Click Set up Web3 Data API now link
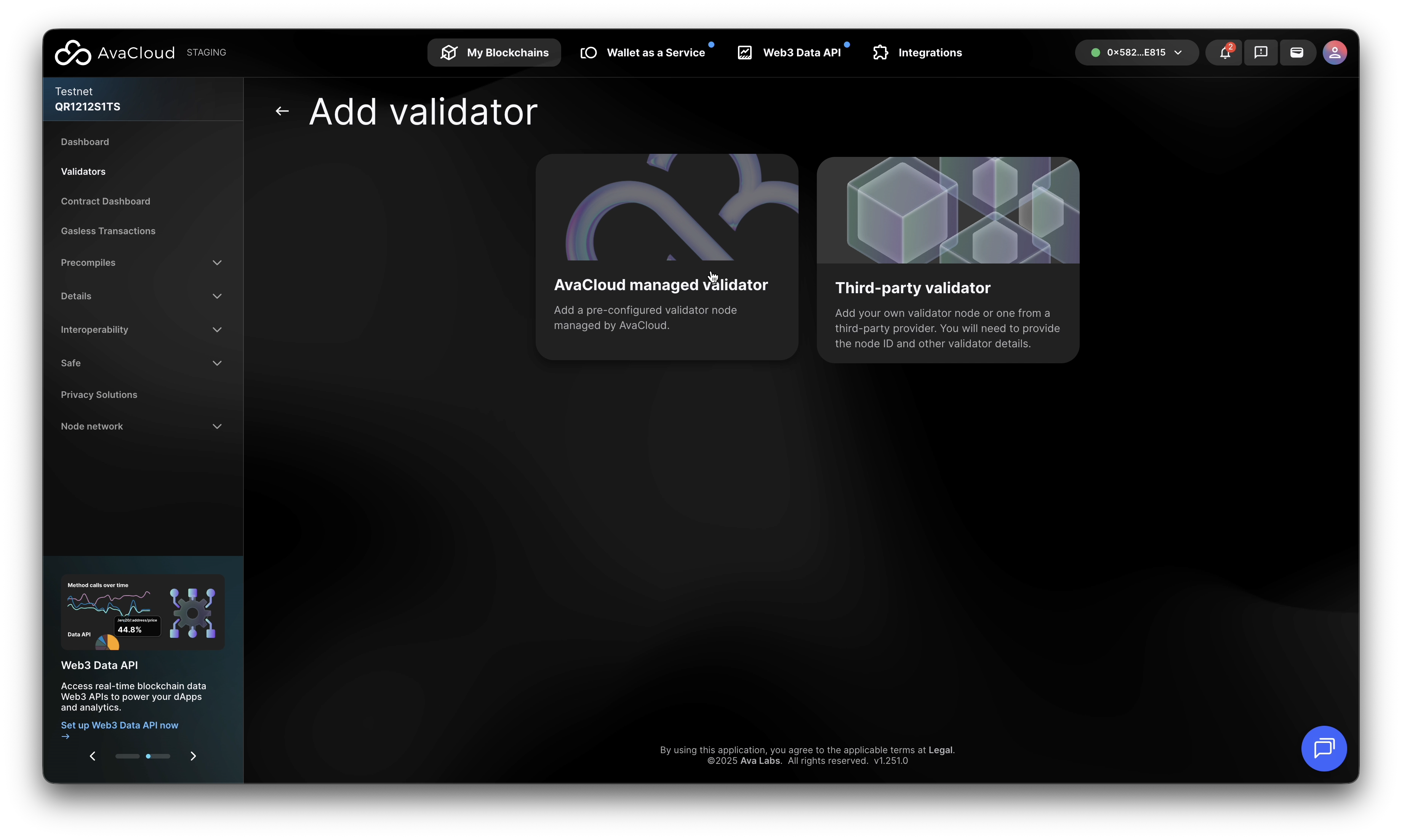The image size is (1402, 840). tap(120, 725)
